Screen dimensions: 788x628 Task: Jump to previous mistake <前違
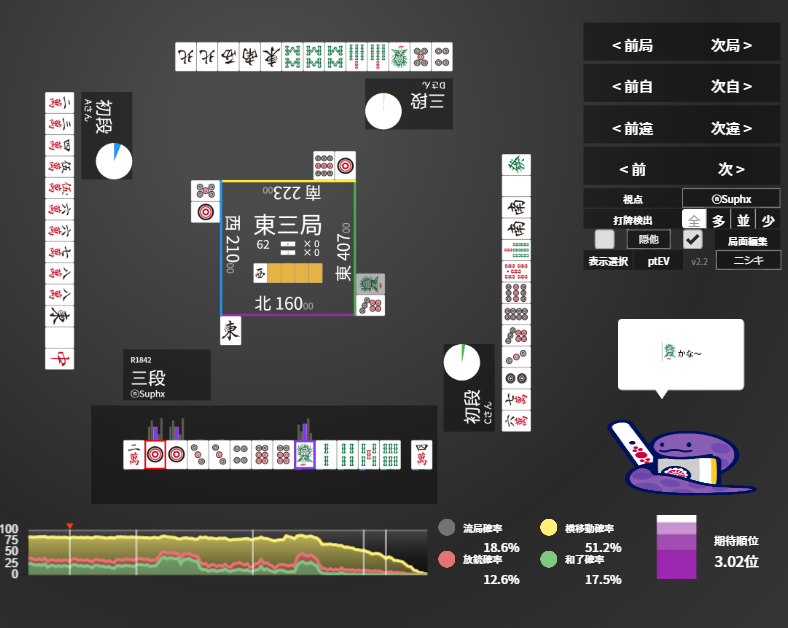[632, 128]
